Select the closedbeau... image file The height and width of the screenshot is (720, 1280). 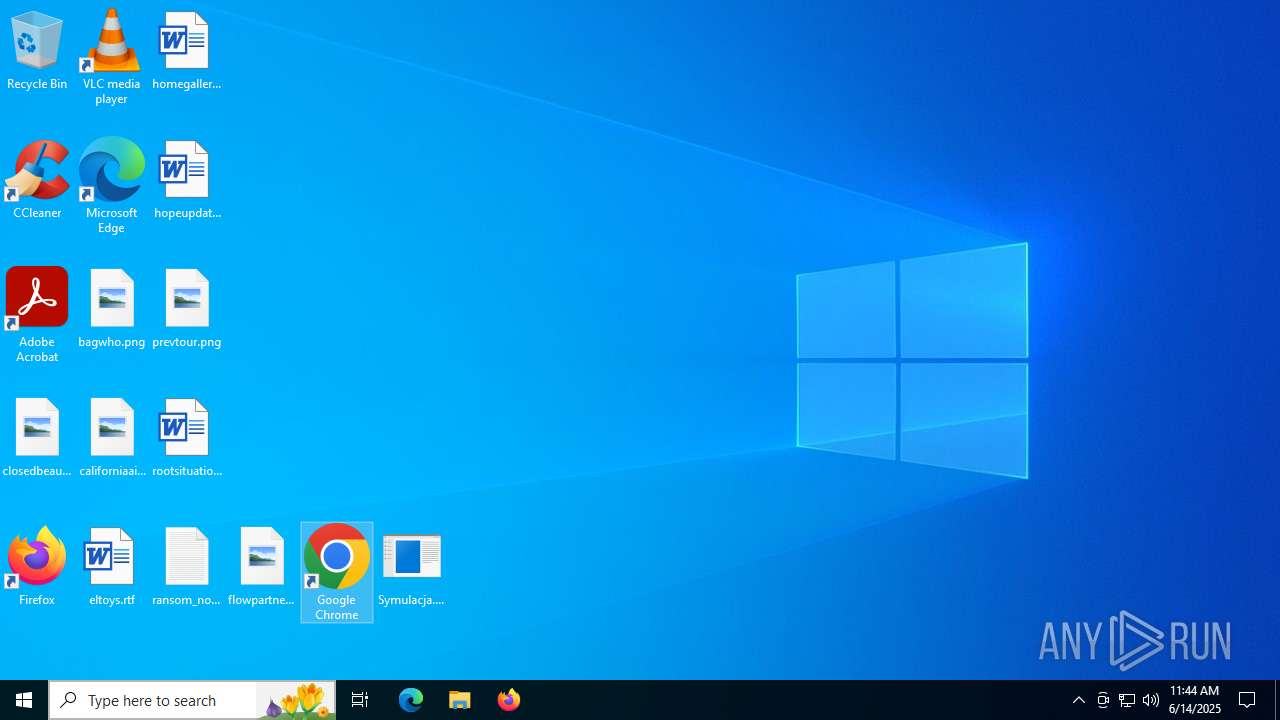(37, 437)
